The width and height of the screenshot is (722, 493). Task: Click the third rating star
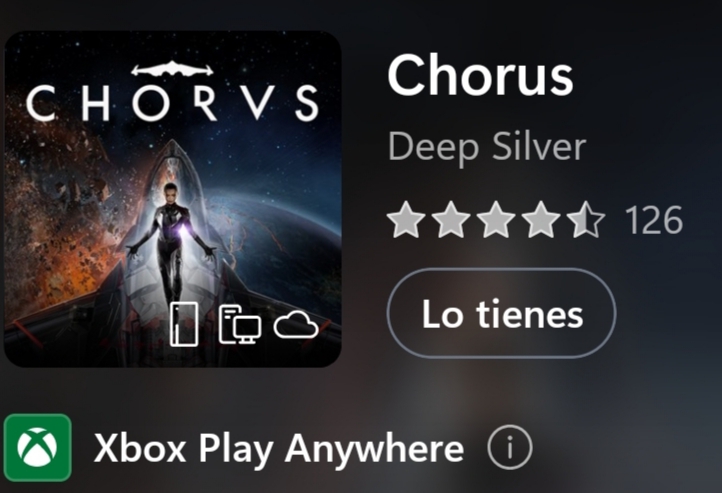coord(496,220)
